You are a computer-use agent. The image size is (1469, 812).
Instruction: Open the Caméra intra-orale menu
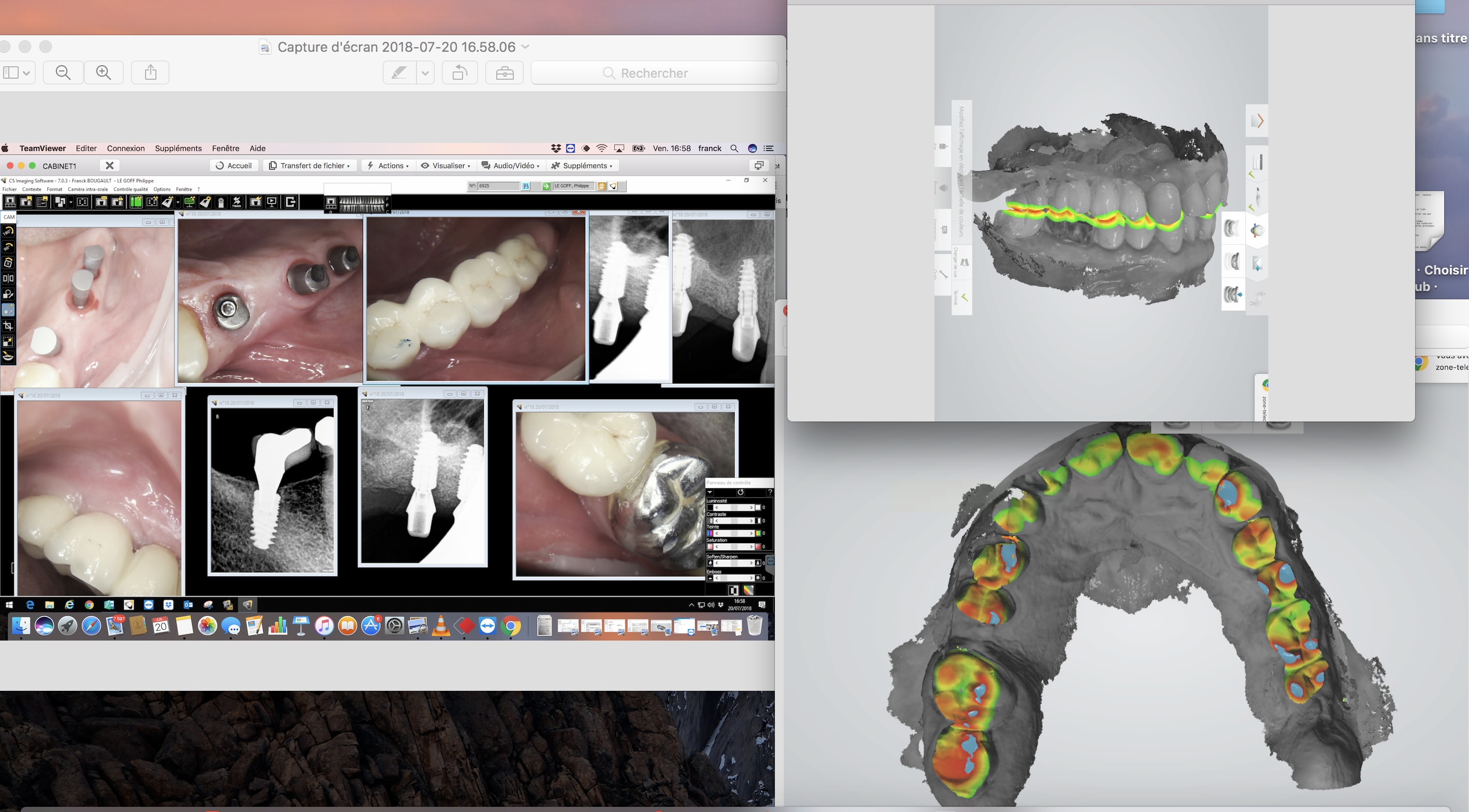point(87,190)
